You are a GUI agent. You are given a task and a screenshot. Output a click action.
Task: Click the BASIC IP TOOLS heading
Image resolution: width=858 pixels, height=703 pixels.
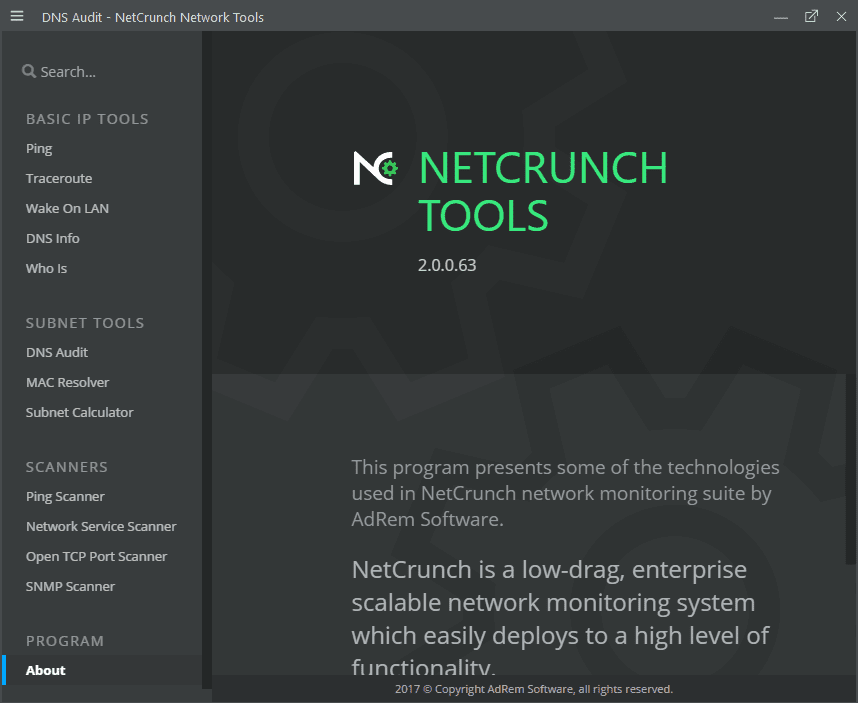pos(87,119)
